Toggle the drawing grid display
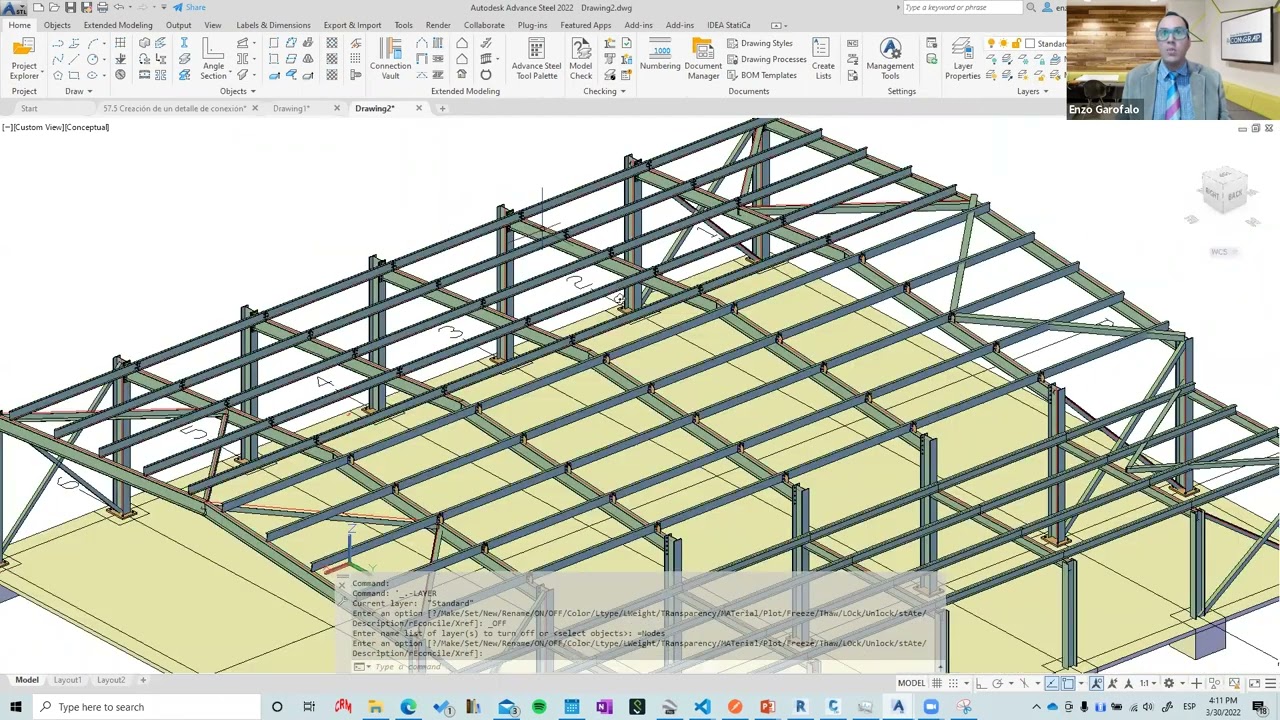Image resolution: width=1280 pixels, height=720 pixels. tap(937, 683)
